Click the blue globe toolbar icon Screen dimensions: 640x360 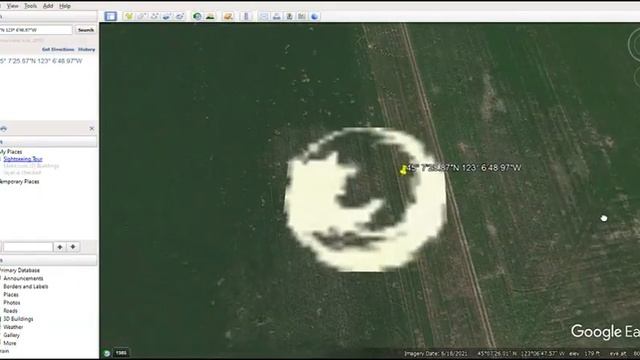tap(315, 16)
